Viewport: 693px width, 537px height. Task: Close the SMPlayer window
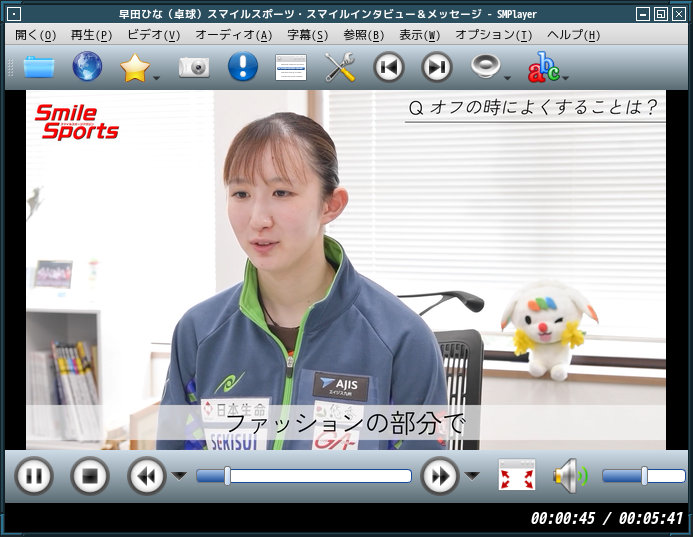click(679, 15)
